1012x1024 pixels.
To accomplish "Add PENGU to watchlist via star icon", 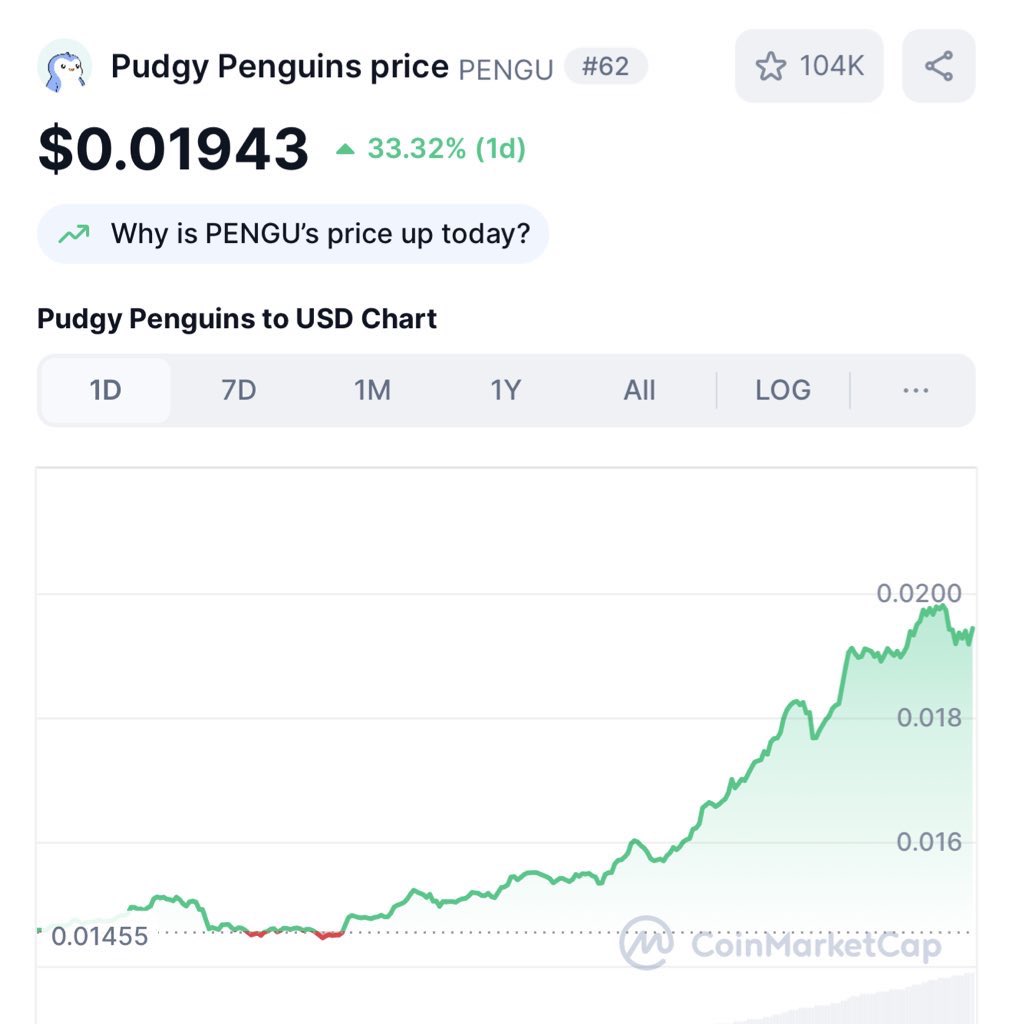I will (x=770, y=66).
